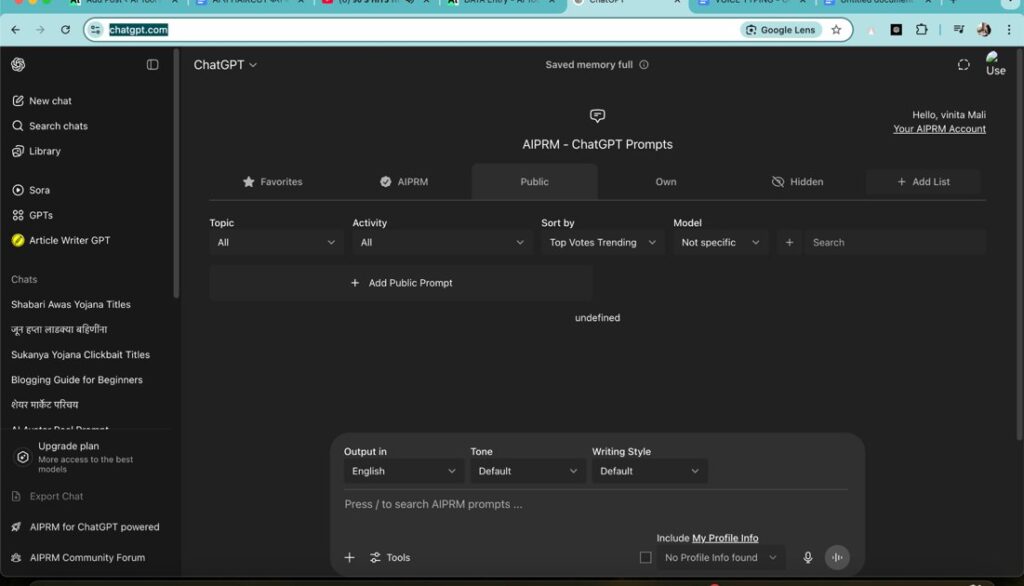Expand the Topic dropdown
Screen dimensions: 1024x586
(276, 242)
